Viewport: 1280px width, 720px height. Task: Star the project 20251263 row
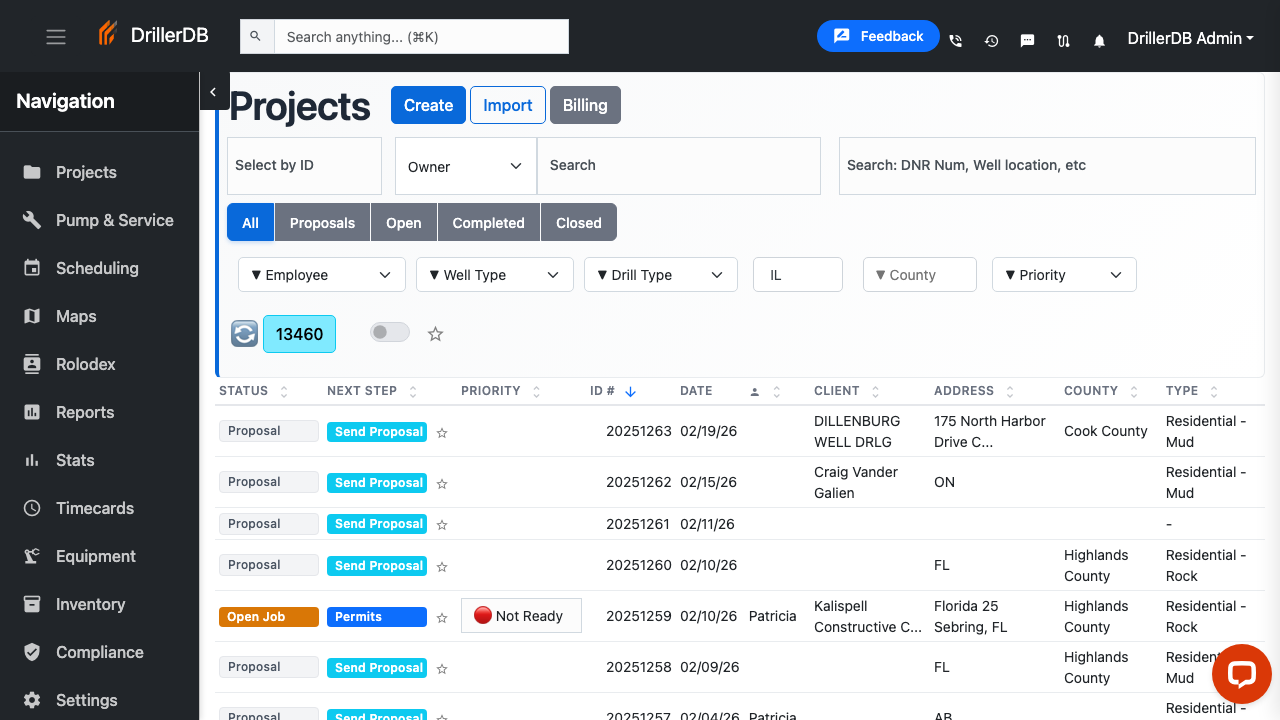coord(441,433)
